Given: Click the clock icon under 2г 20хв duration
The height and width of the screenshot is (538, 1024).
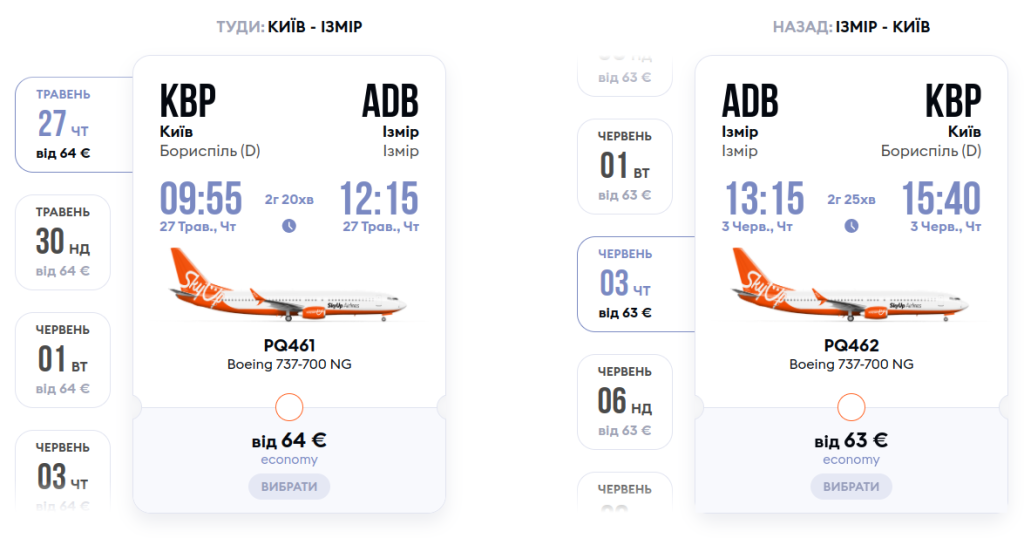Looking at the screenshot, I should tap(289, 226).
